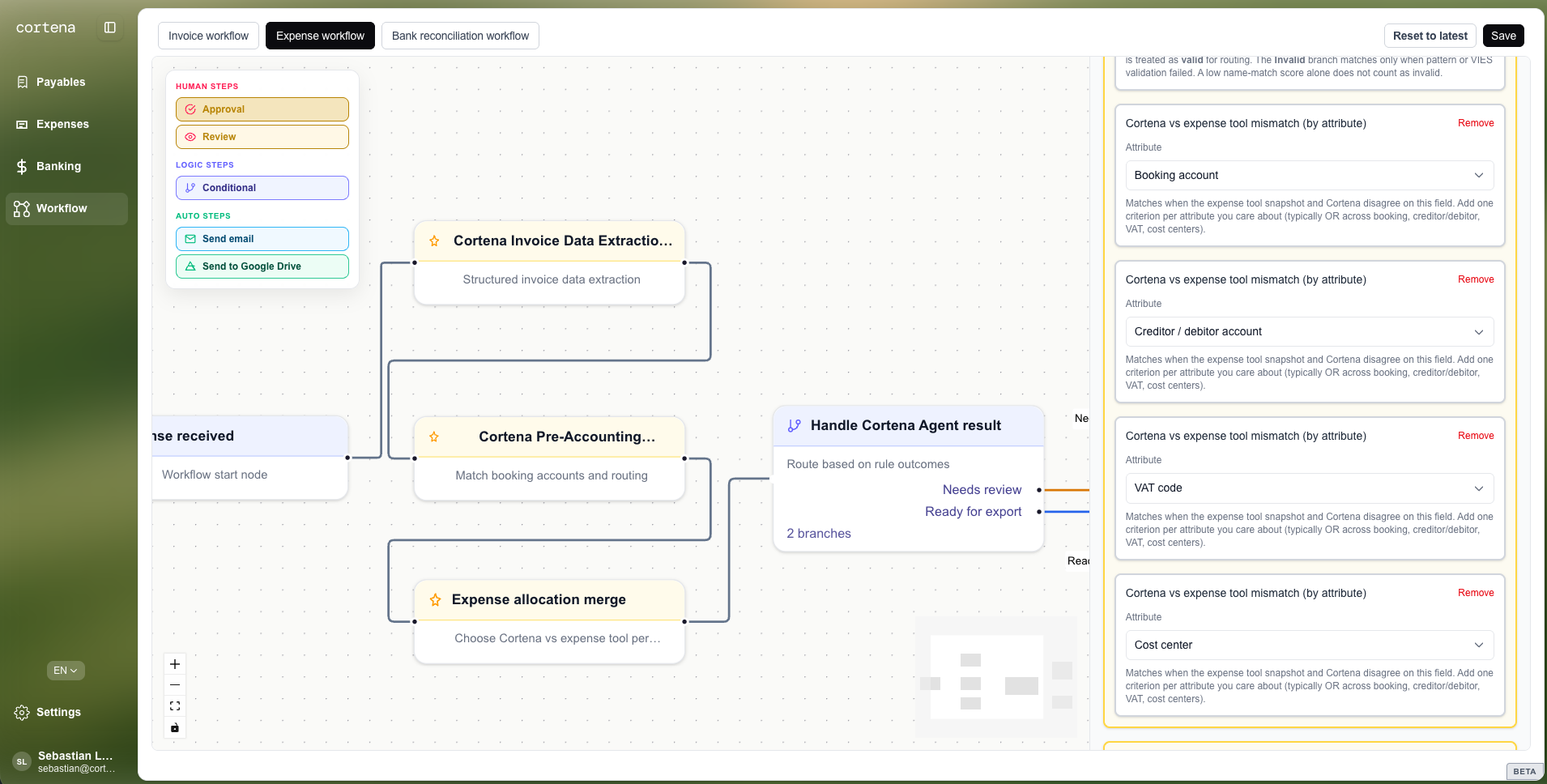Open language selector EN dropdown
The image size is (1547, 784).
66,671
